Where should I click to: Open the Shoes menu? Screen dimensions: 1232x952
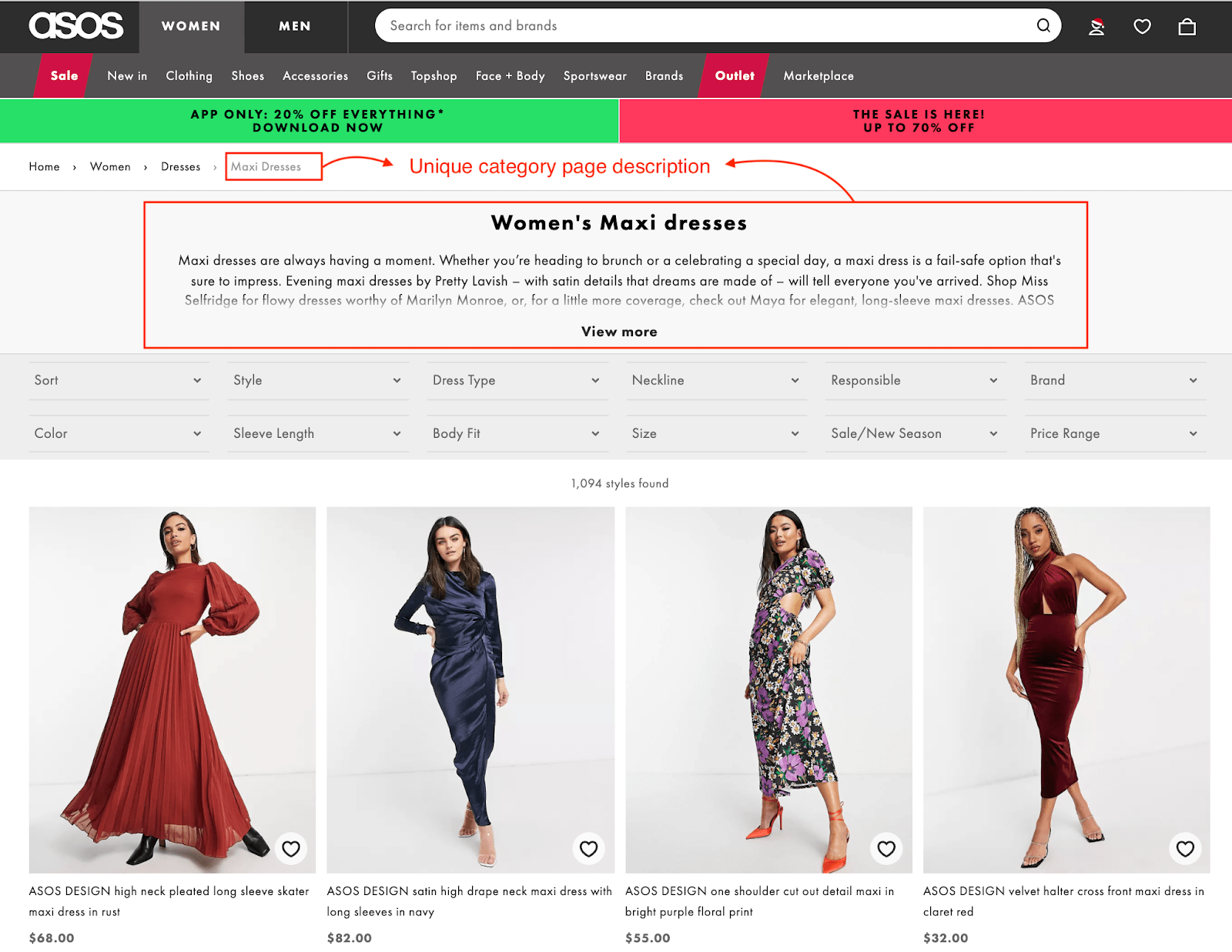[247, 75]
